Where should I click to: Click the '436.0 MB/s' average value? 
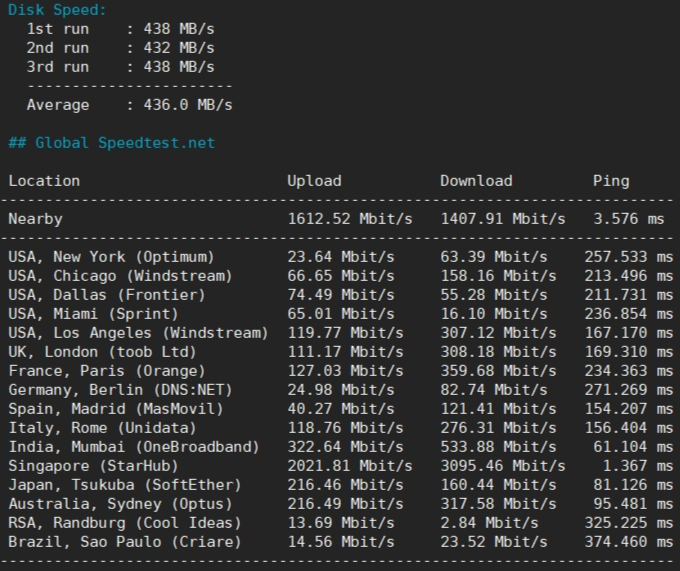188,105
